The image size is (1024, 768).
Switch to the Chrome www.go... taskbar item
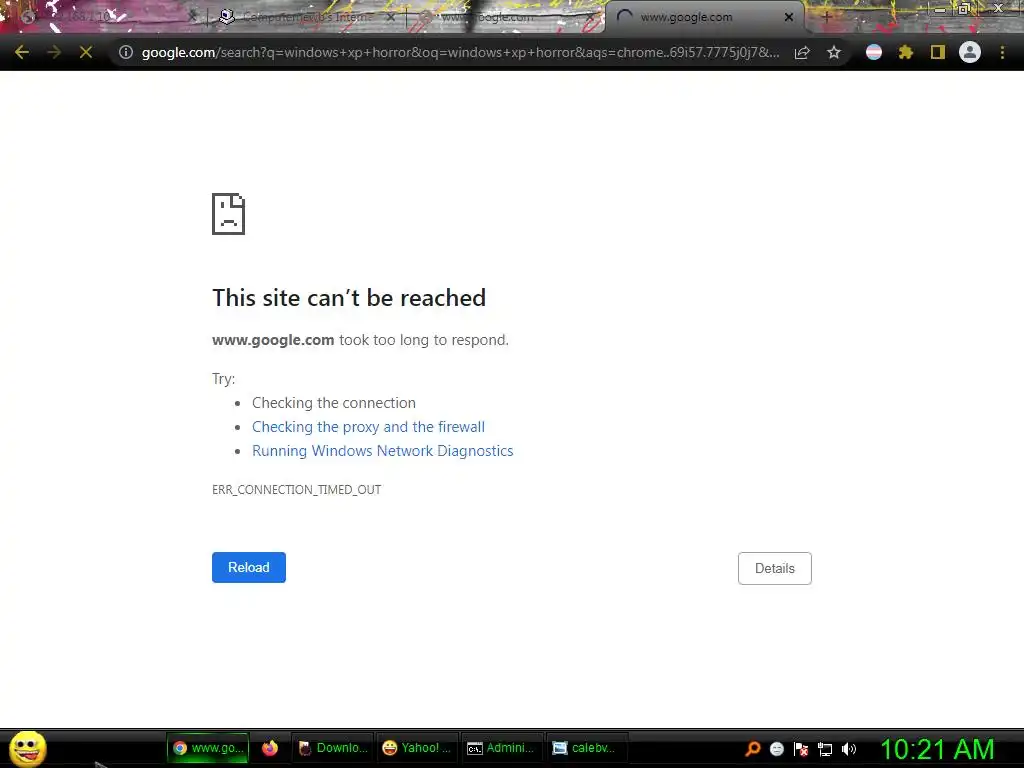[208, 748]
